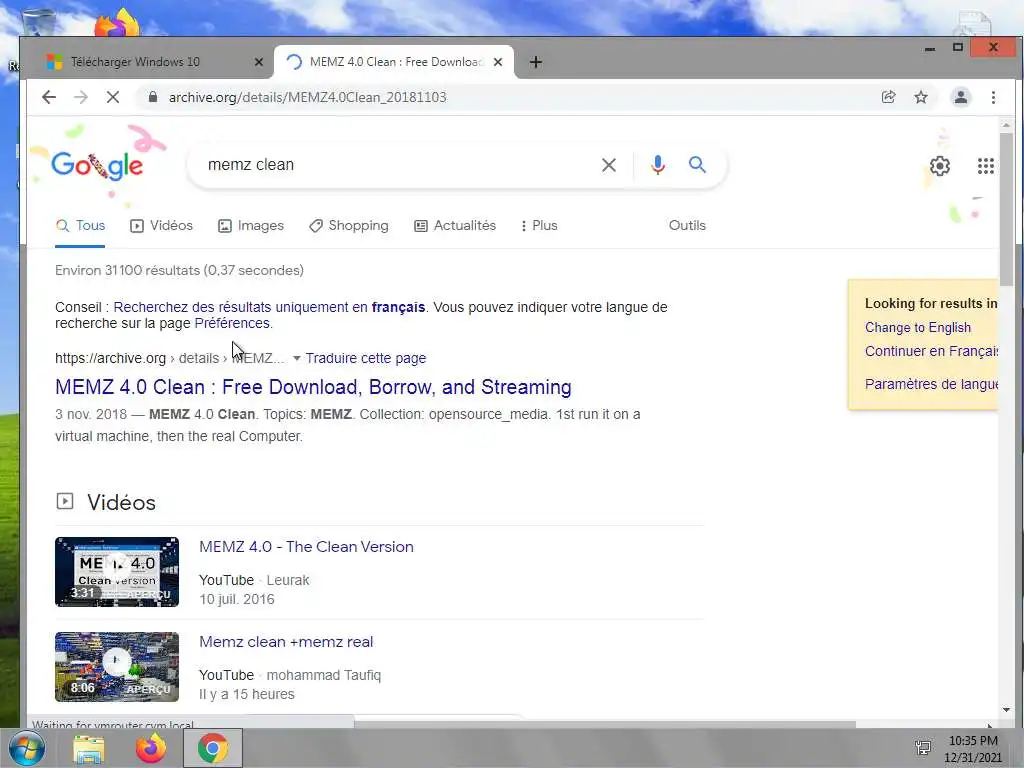Go back to the previous page

tap(49, 97)
